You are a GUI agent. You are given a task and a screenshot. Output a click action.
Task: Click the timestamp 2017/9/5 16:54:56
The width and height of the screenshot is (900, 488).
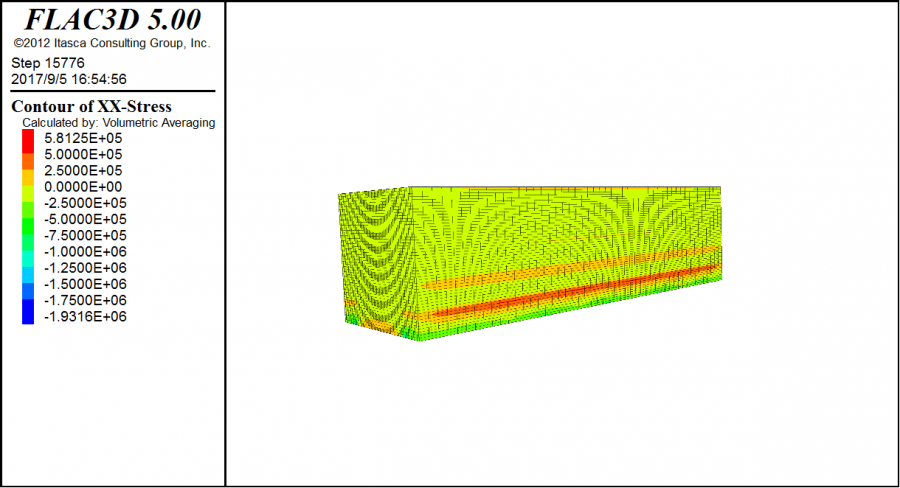pos(69,79)
